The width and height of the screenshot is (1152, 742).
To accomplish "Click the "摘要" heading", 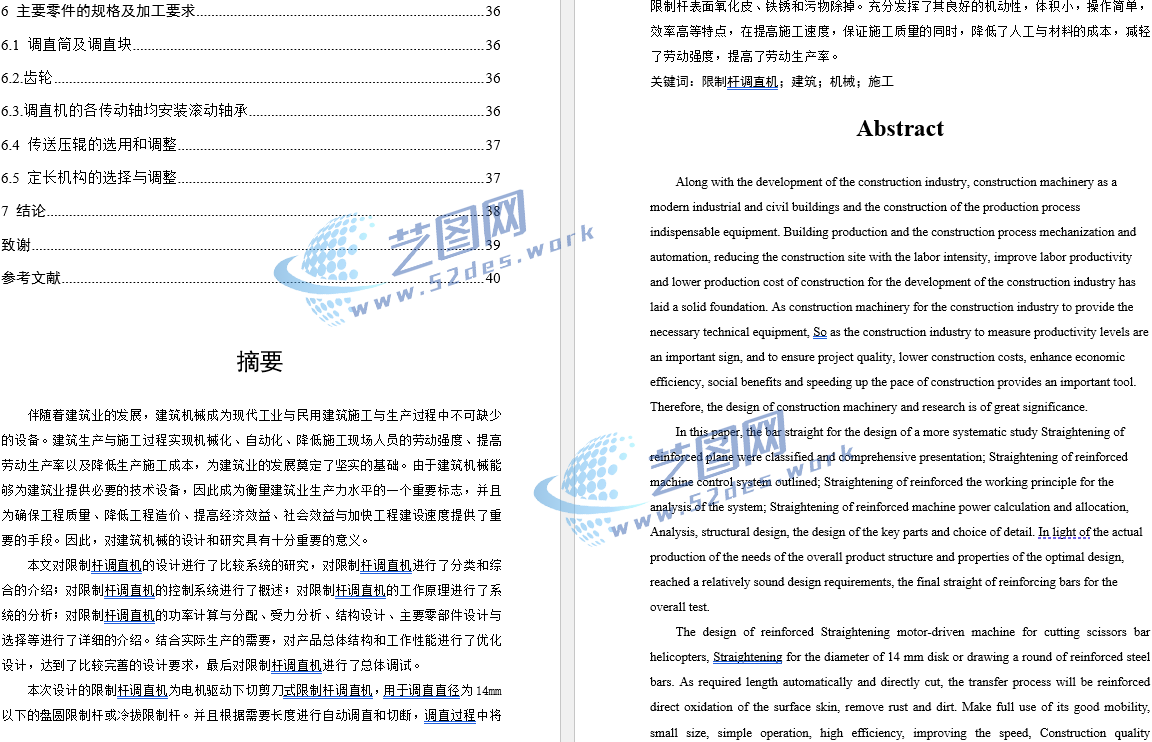I will (x=259, y=361).
